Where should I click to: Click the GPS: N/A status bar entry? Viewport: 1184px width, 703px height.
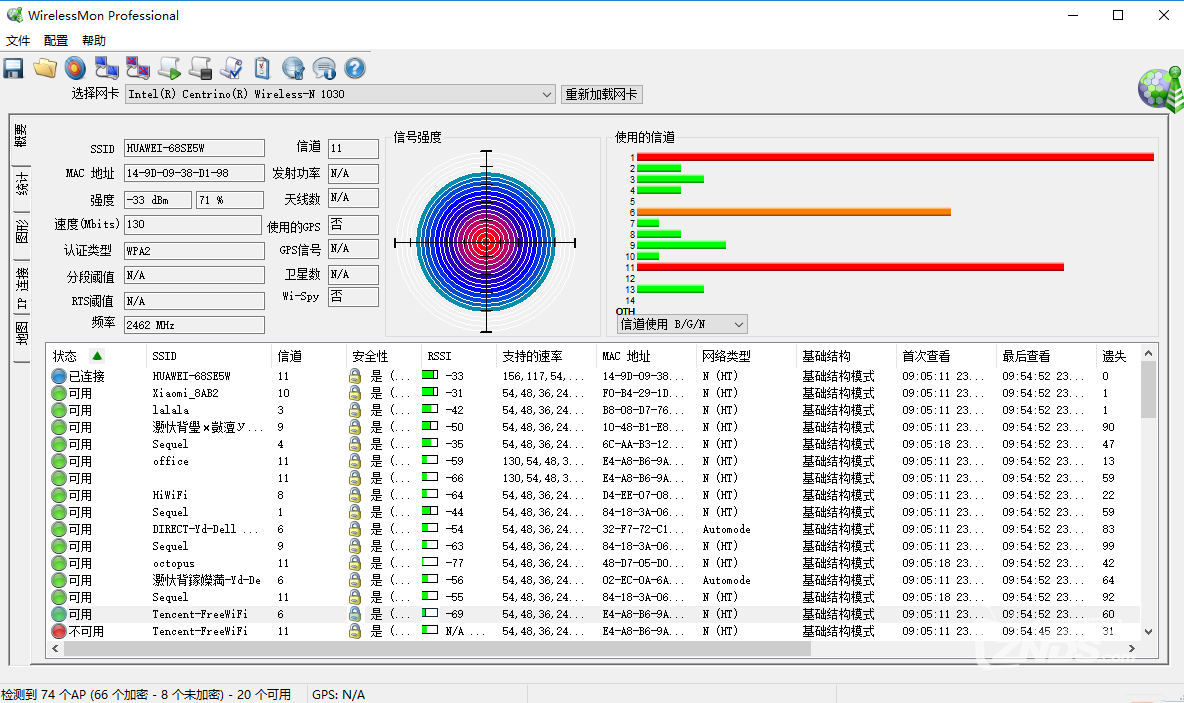click(x=338, y=695)
